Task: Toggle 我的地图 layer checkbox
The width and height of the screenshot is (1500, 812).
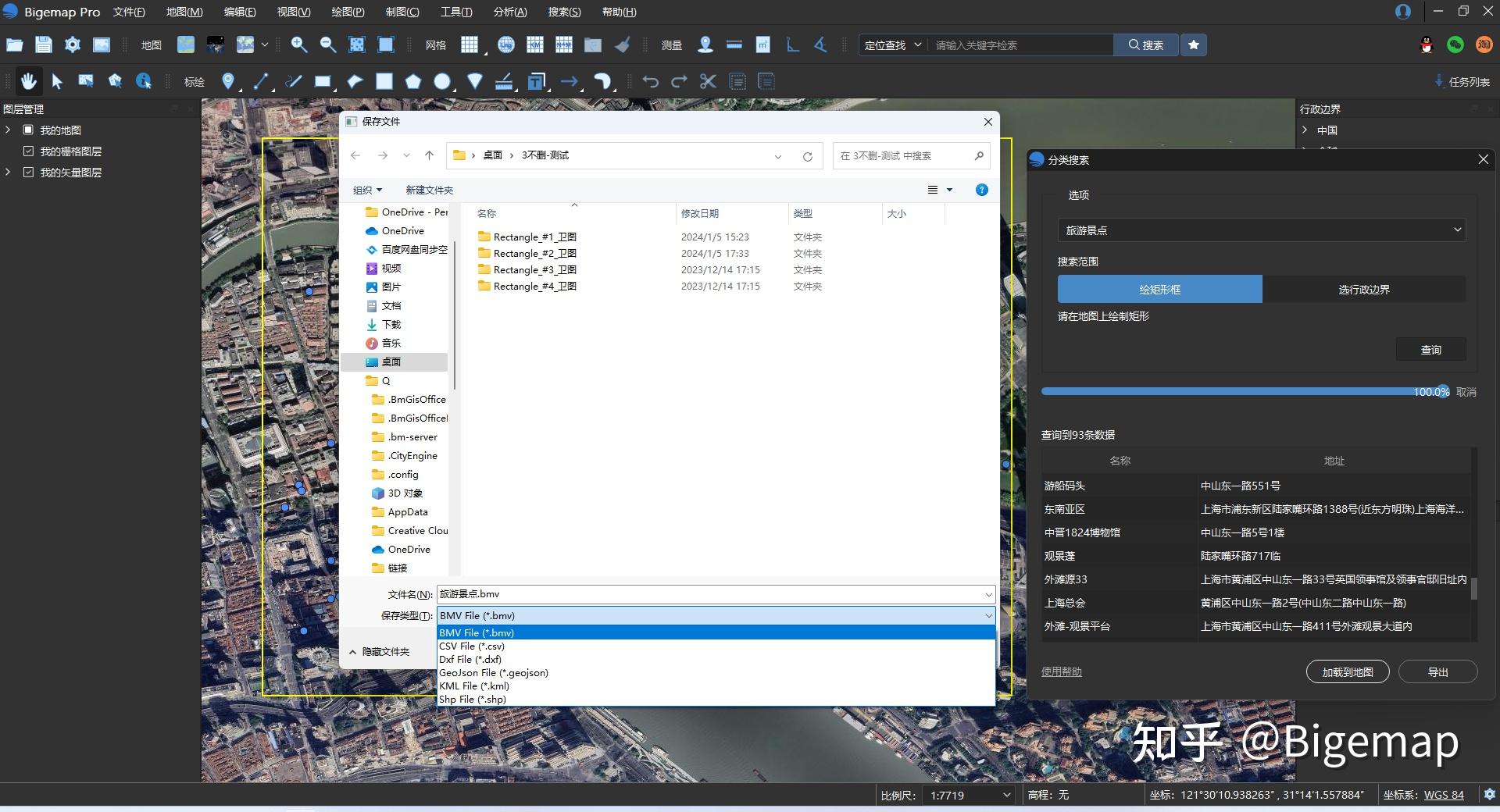Action: (29, 130)
